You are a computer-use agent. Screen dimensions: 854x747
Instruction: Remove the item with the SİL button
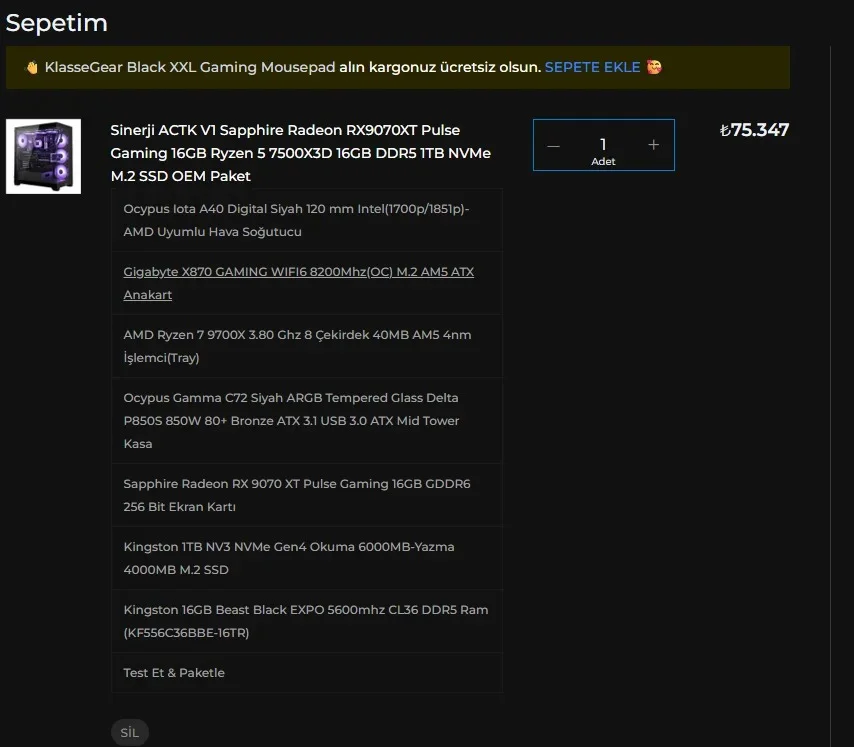click(130, 732)
